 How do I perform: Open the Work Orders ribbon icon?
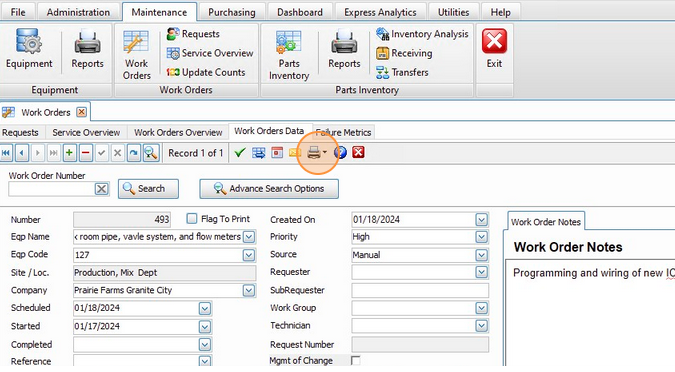pyautogui.click(x=136, y=55)
